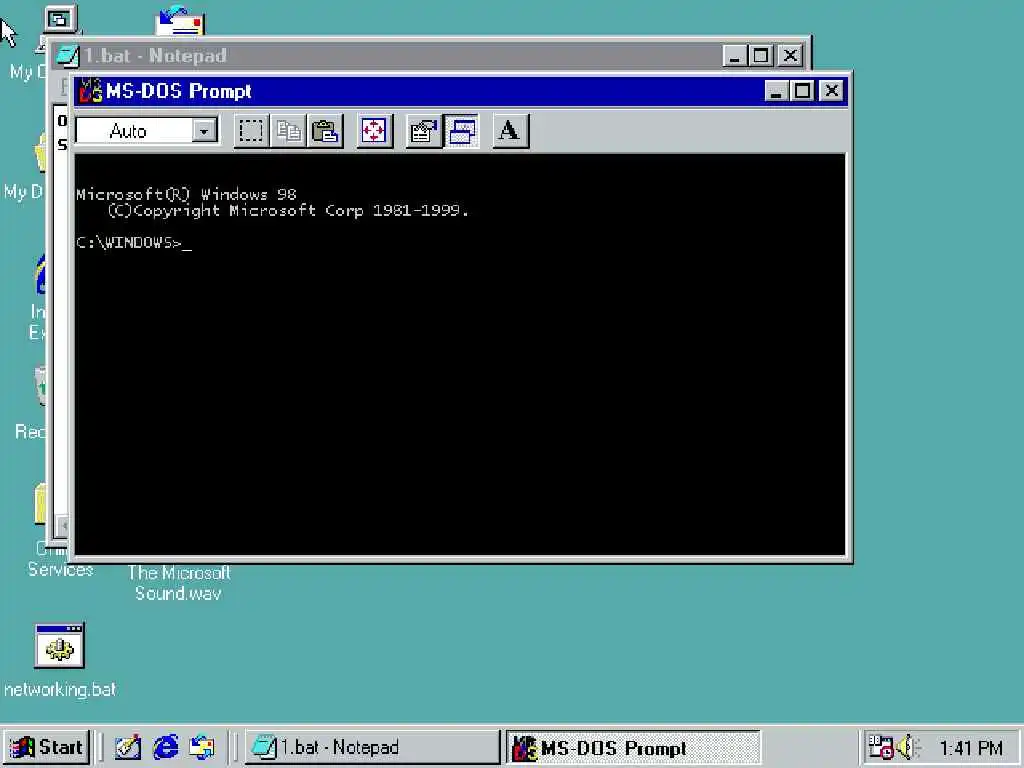Click the MS-DOS Prompt title bar icon
Viewport: 1024px width, 768px height.
(x=89, y=91)
